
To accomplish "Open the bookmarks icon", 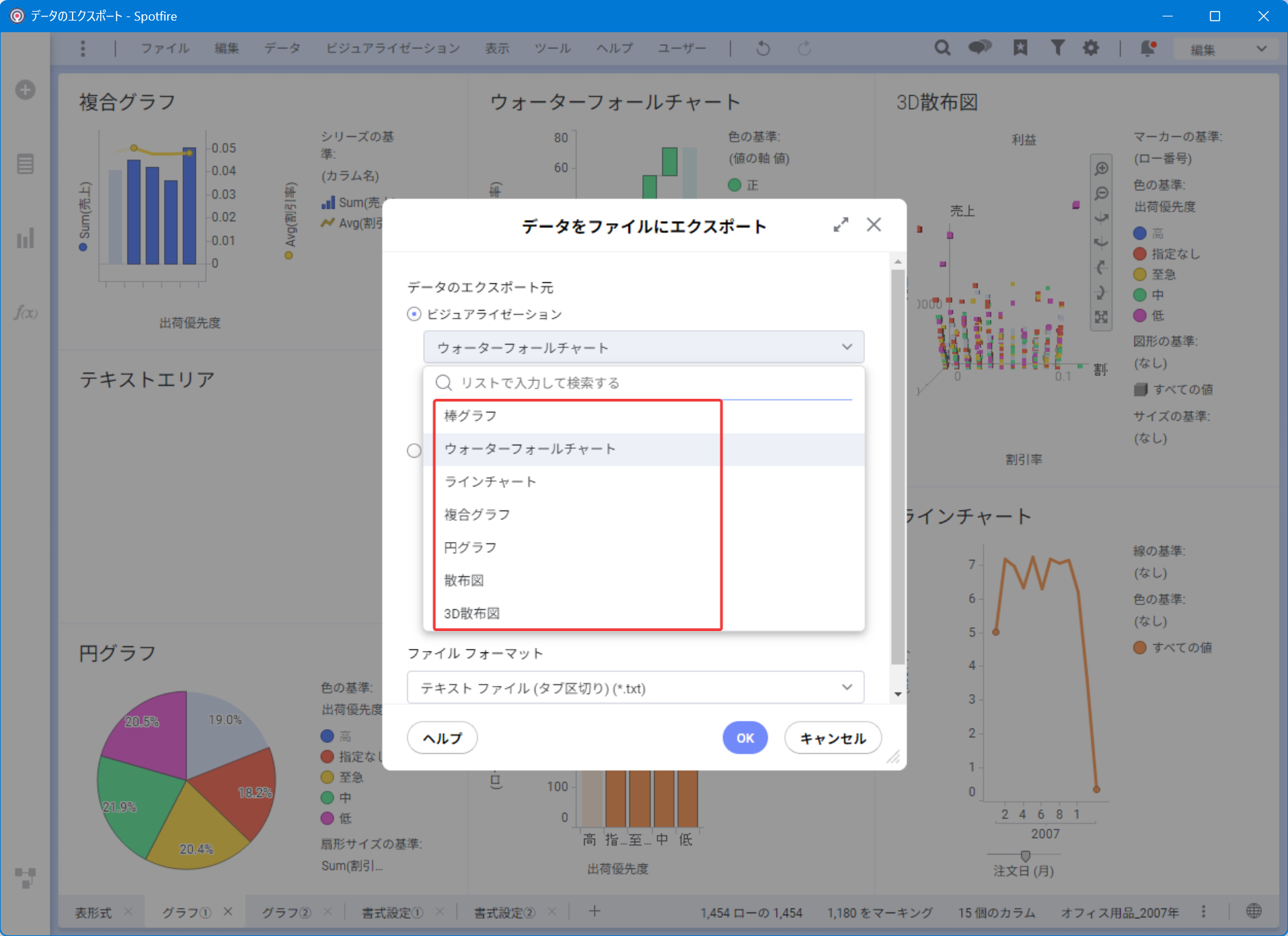I will [1021, 47].
